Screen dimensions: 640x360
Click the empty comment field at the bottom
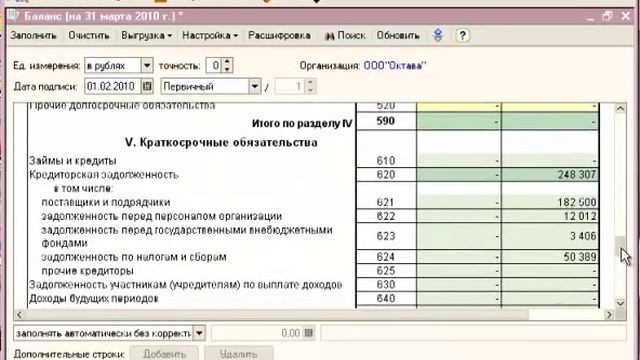pyautogui.click(x=473, y=333)
